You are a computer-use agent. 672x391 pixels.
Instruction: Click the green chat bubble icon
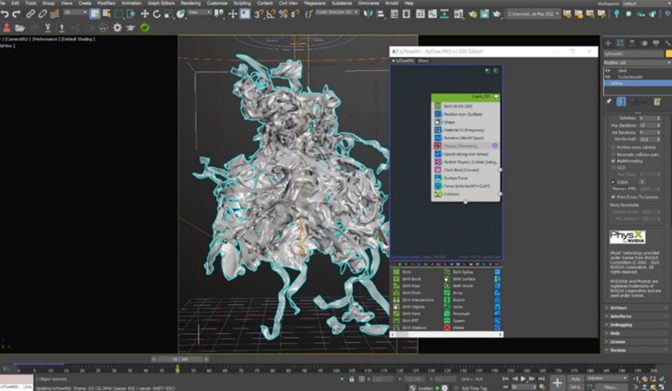(x=145, y=28)
